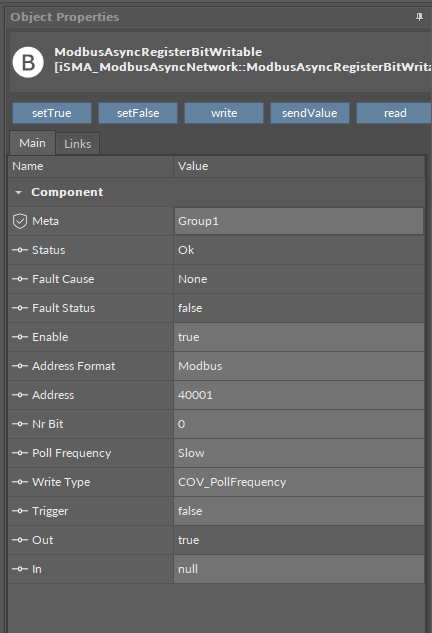Click the Address label
The height and width of the screenshot is (633, 432).
53,395
